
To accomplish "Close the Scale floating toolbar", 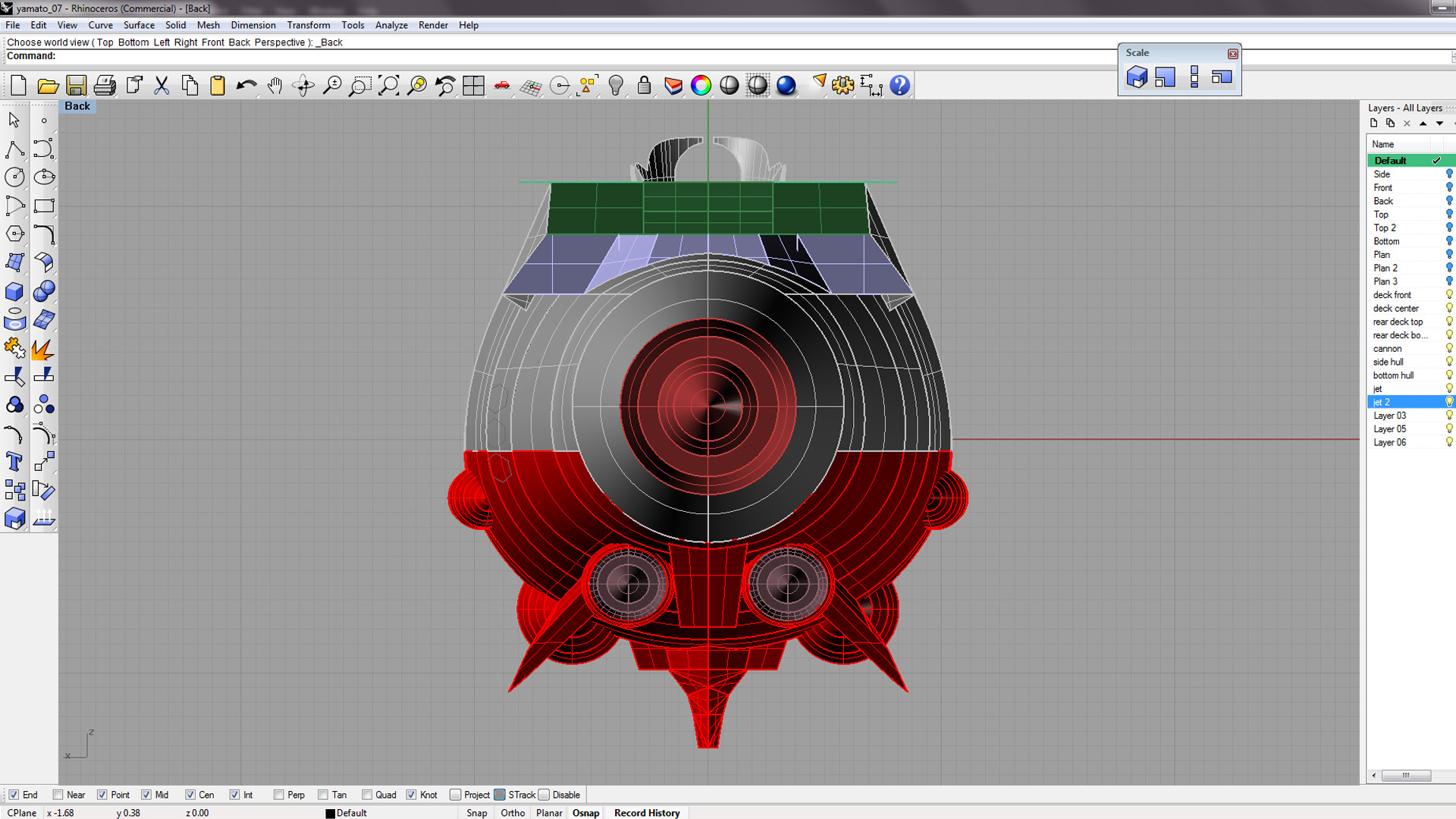I will 1233,54.
